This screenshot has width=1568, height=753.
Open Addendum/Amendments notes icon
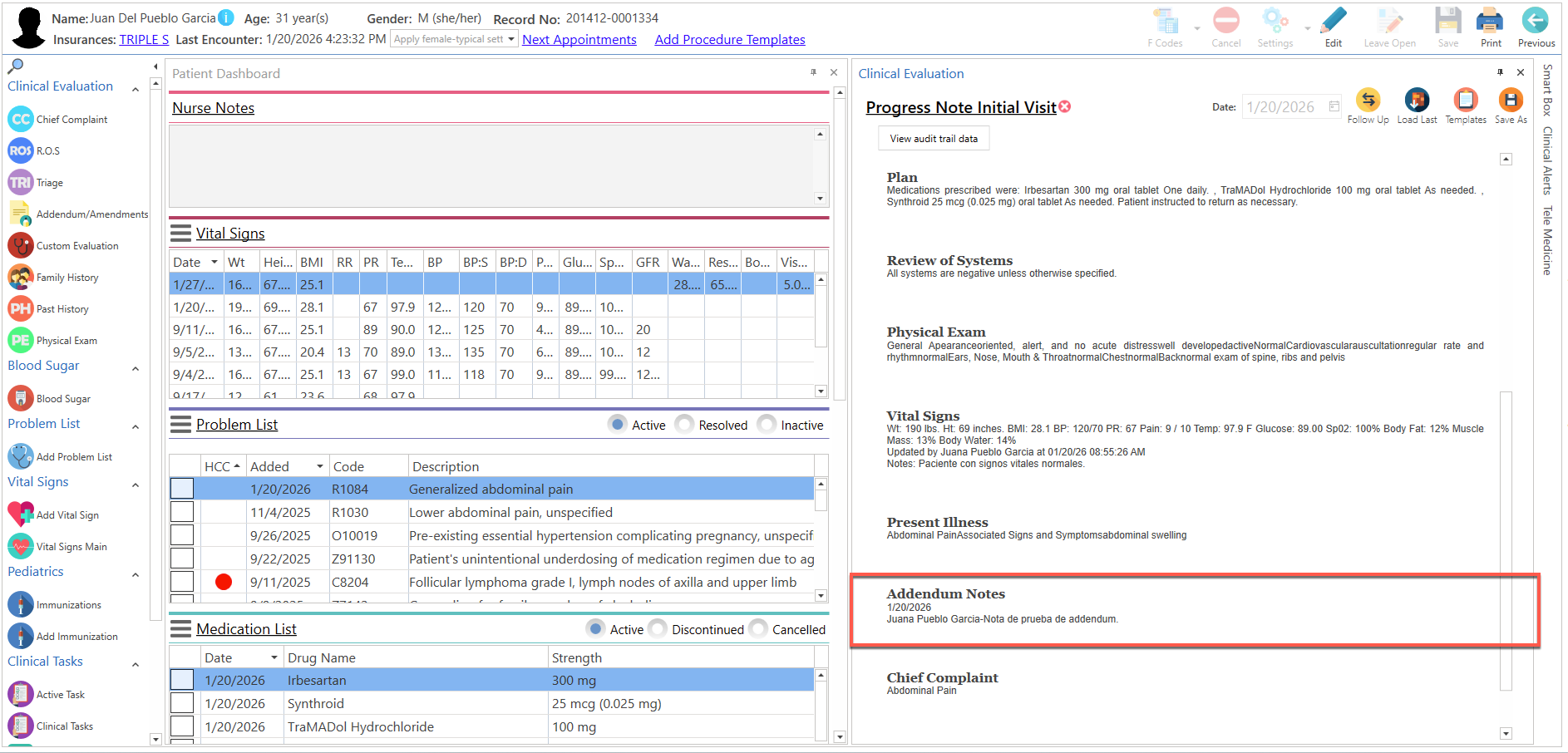pos(21,214)
